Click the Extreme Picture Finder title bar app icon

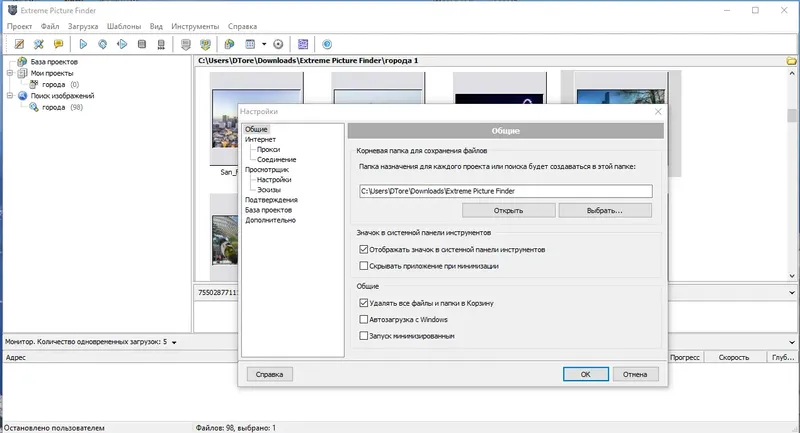coord(12,10)
